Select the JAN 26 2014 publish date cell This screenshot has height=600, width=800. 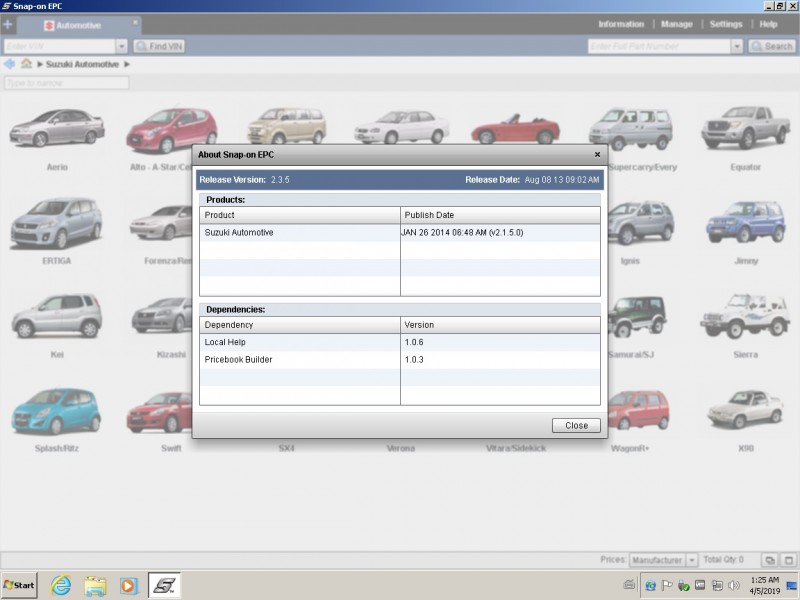click(500, 233)
